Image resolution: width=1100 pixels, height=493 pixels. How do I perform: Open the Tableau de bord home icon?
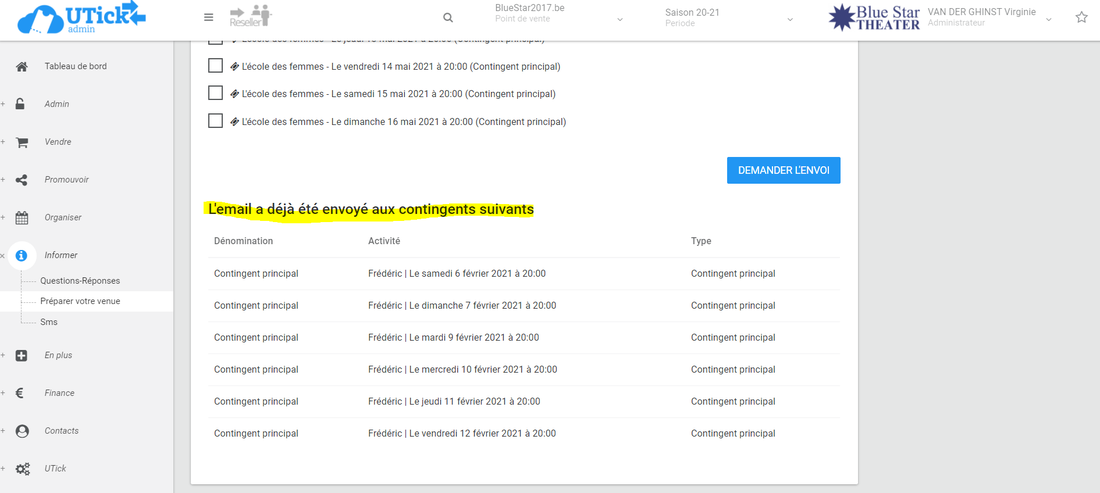tap(21, 66)
